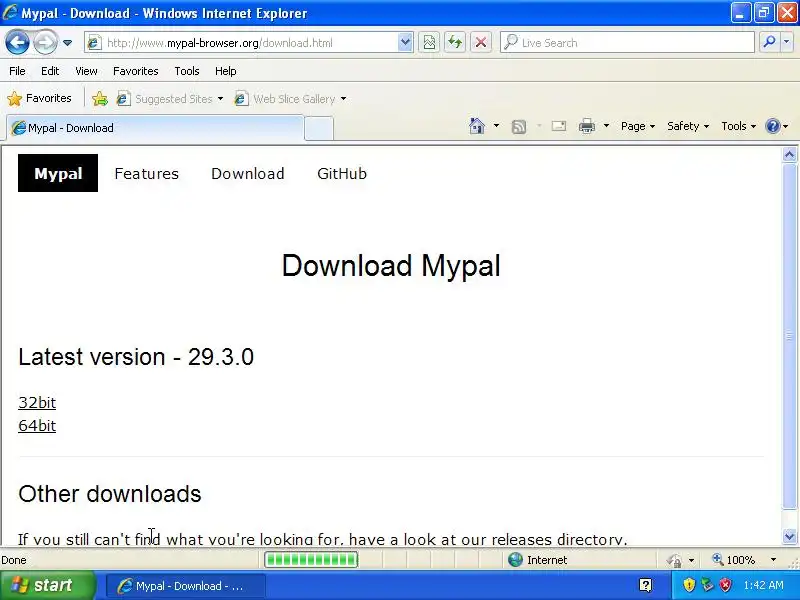Expand the 100% zoom level dropdown
800x600 pixels.
[773, 560]
